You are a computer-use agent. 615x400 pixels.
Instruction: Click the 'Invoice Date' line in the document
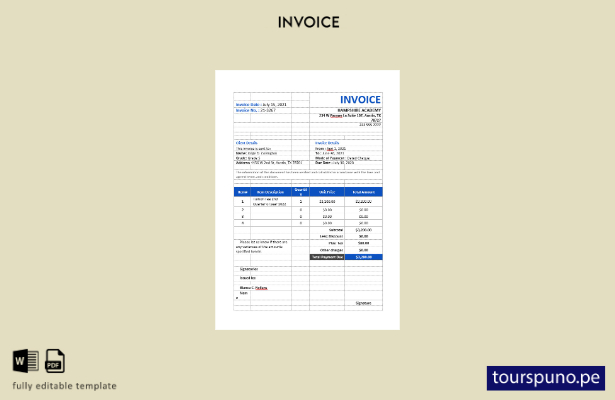click(x=261, y=105)
